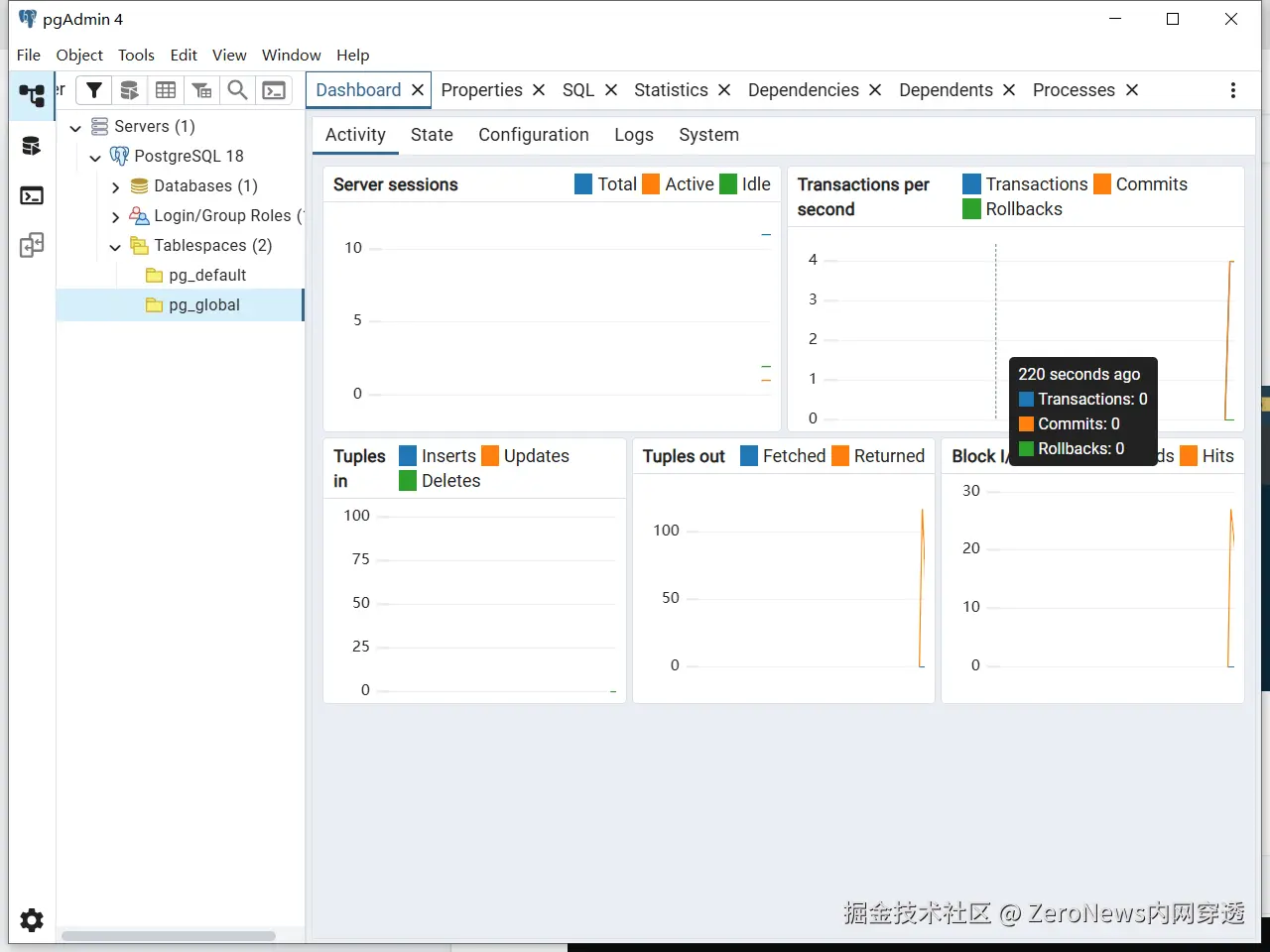Switch to the Processes tab

click(1074, 90)
